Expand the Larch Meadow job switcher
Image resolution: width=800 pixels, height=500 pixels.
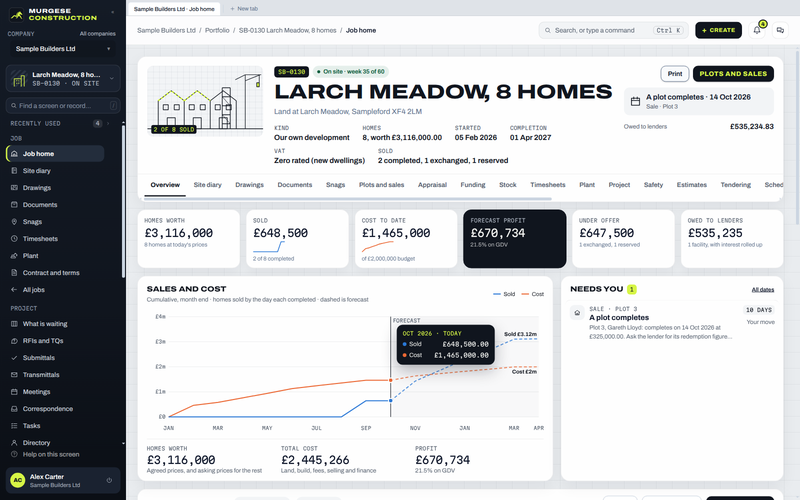(x=63, y=78)
